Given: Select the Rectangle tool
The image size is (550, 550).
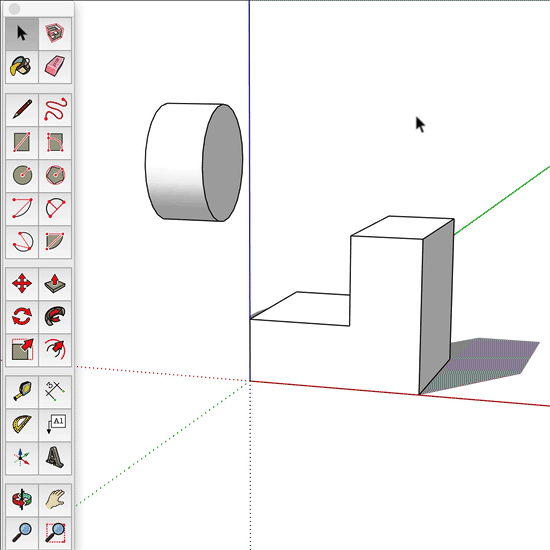Looking at the screenshot, I should click(22, 143).
